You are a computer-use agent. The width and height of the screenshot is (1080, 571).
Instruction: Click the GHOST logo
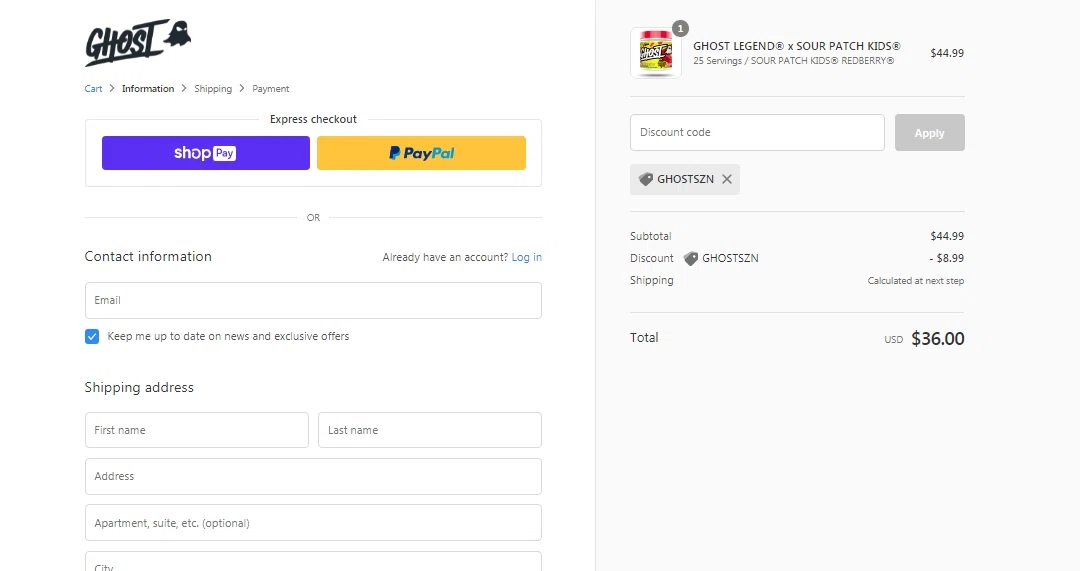(x=137, y=43)
